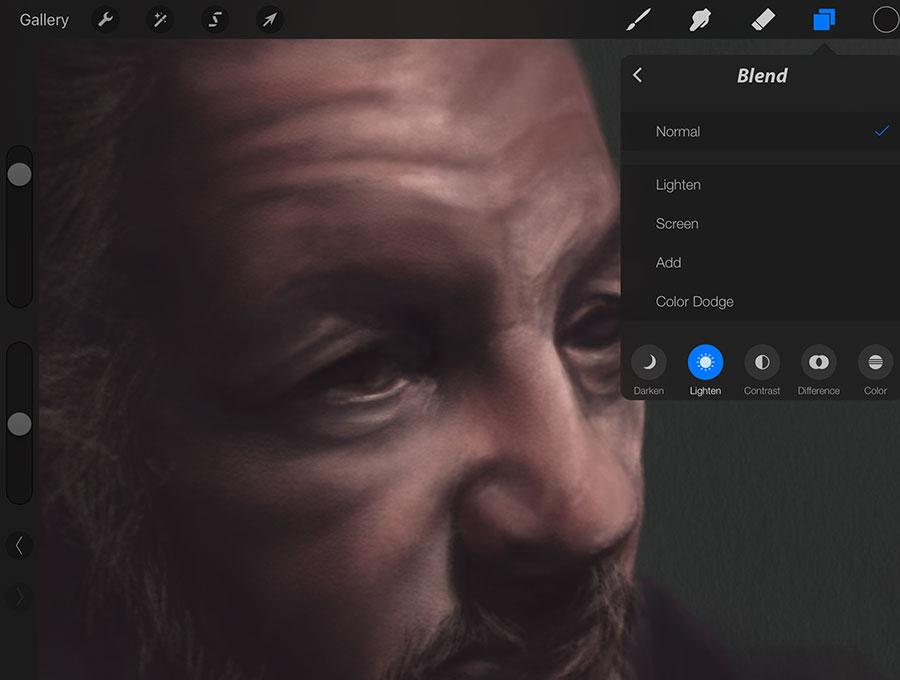Select the Smudge tool
This screenshot has width=900, height=680.
click(700, 19)
